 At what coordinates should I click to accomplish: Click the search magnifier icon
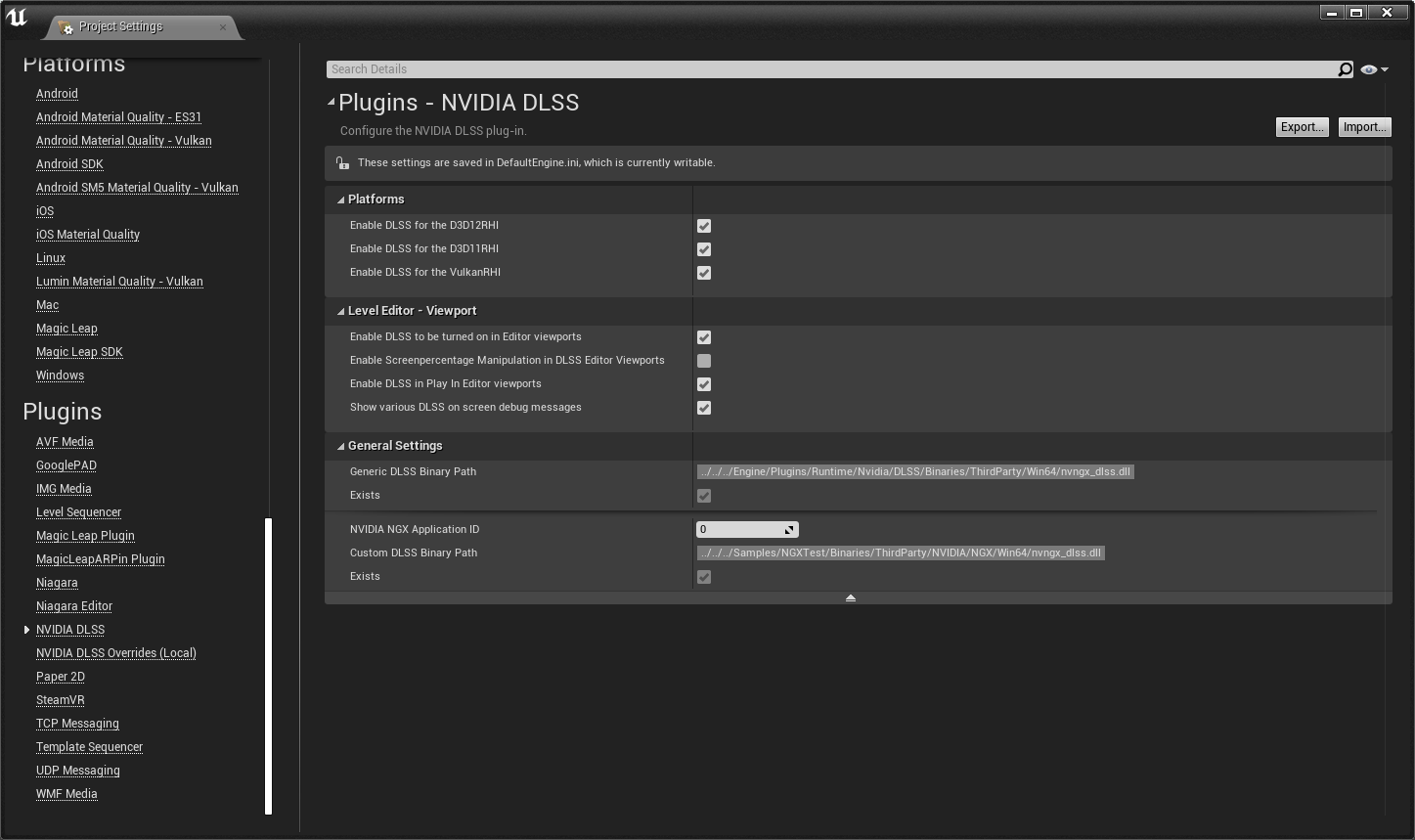click(x=1345, y=69)
